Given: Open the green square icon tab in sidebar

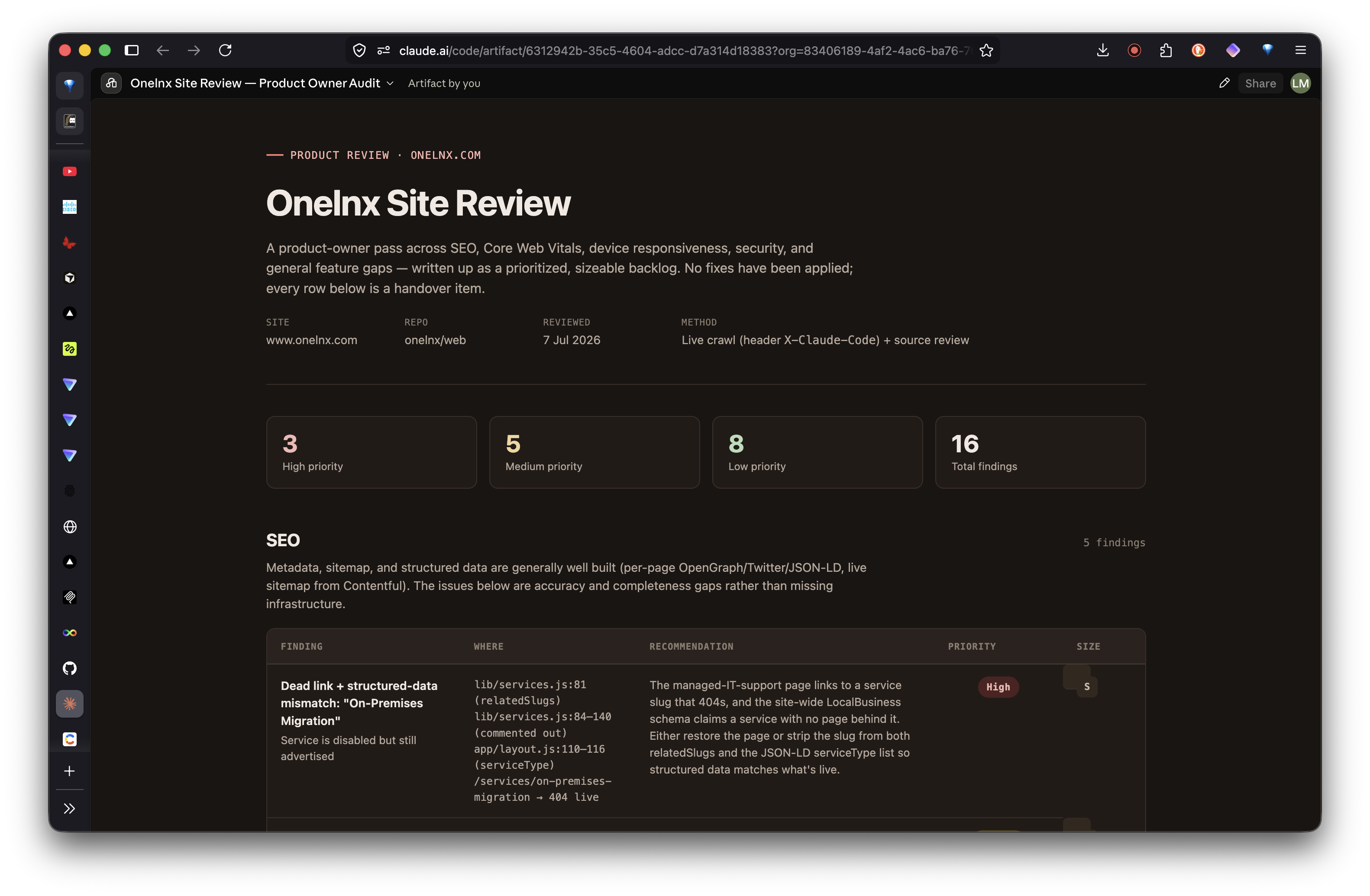Looking at the screenshot, I should pos(70,349).
